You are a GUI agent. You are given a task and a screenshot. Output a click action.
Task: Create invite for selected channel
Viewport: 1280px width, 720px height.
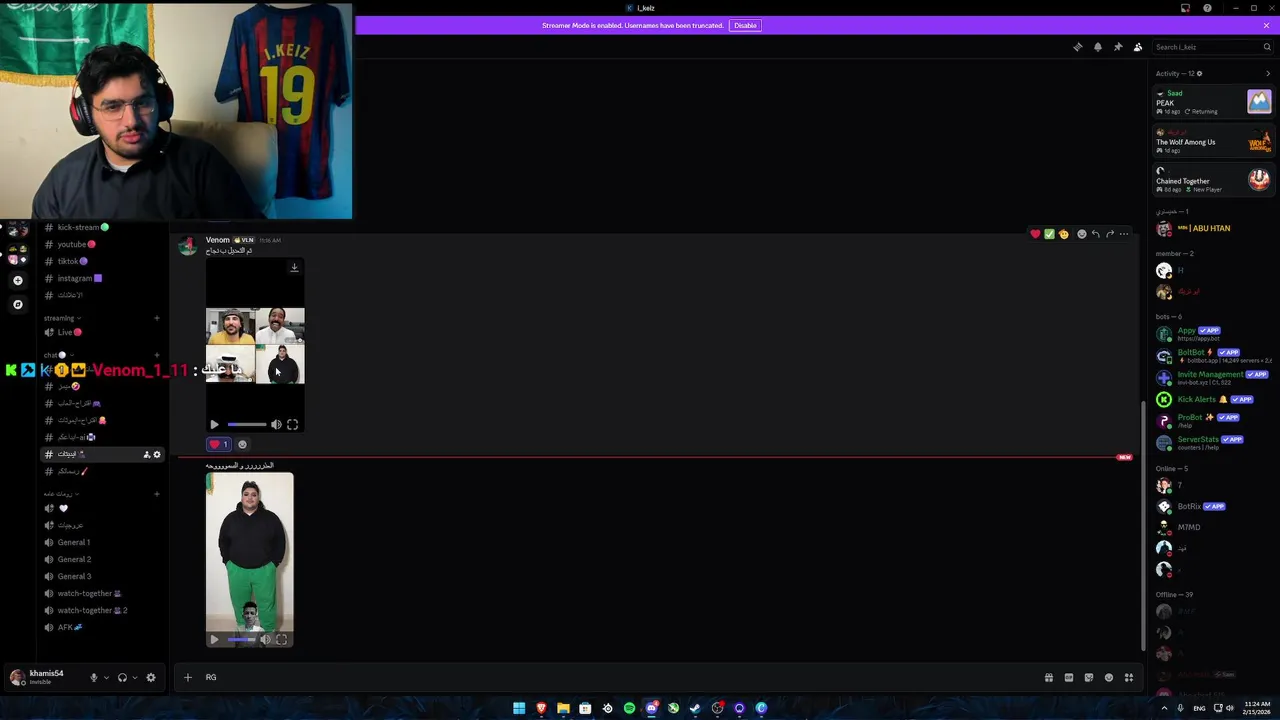146,454
